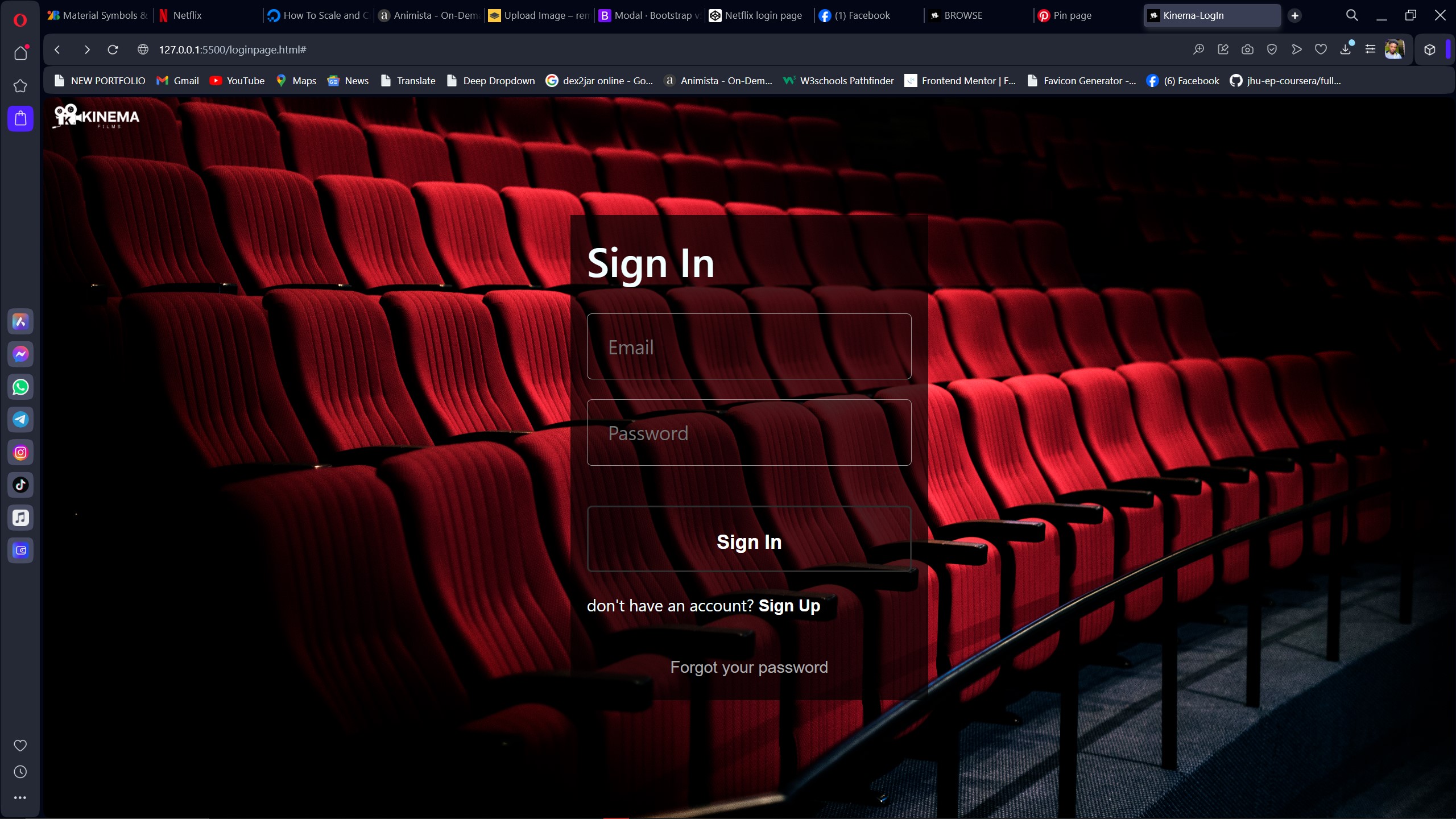The width and height of the screenshot is (1456, 819).
Task: Reload the current page
Action: pos(113,50)
